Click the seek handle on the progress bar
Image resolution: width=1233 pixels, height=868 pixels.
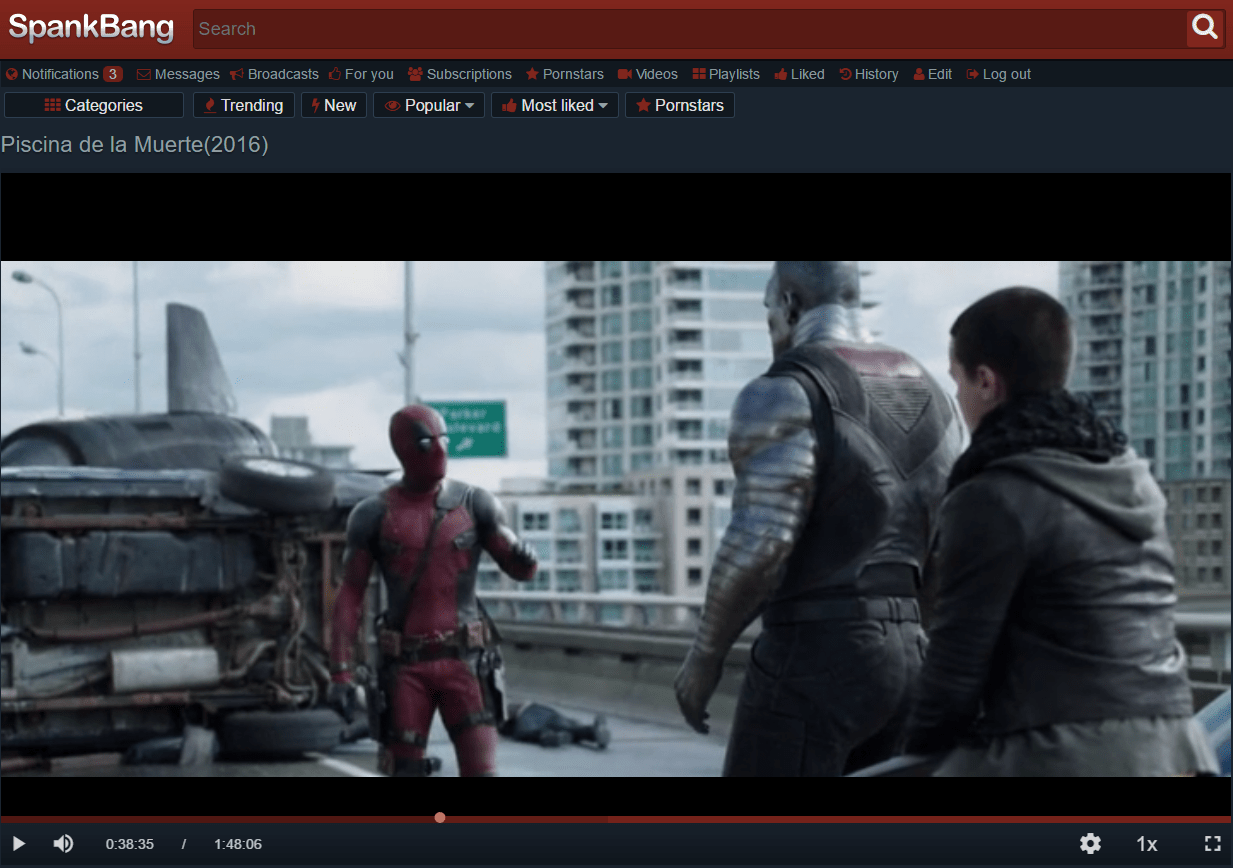click(440, 818)
